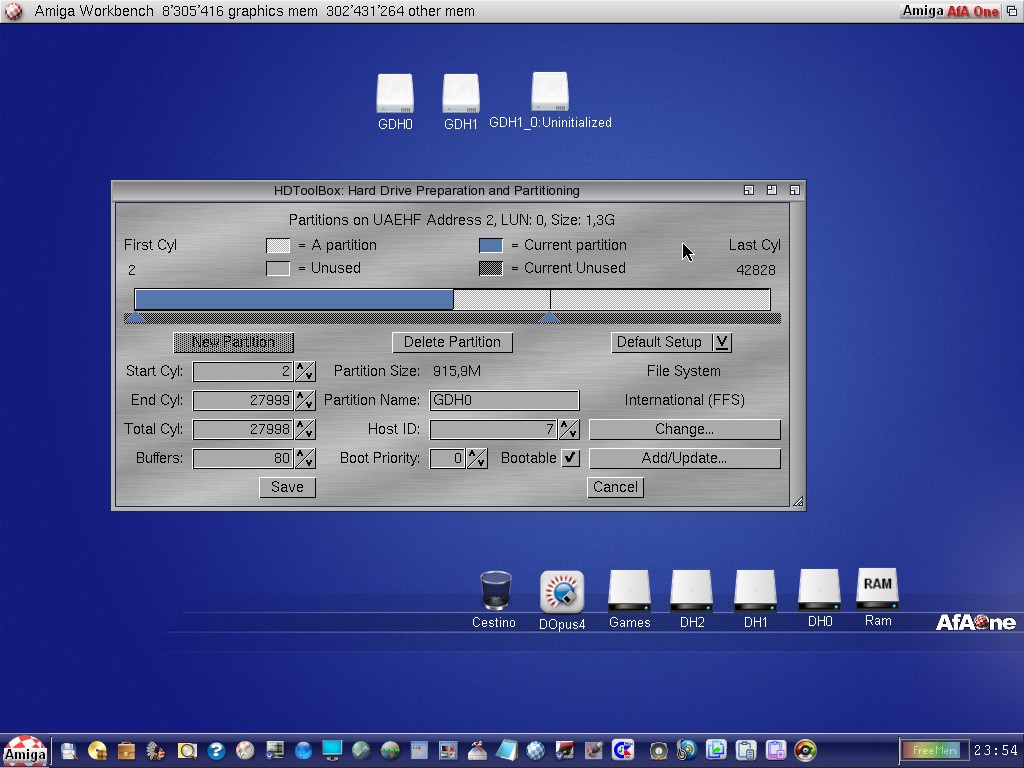Image resolution: width=1024 pixels, height=768 pixels.
Task: Open the Ram disk icon
Action: click(878, 589)
